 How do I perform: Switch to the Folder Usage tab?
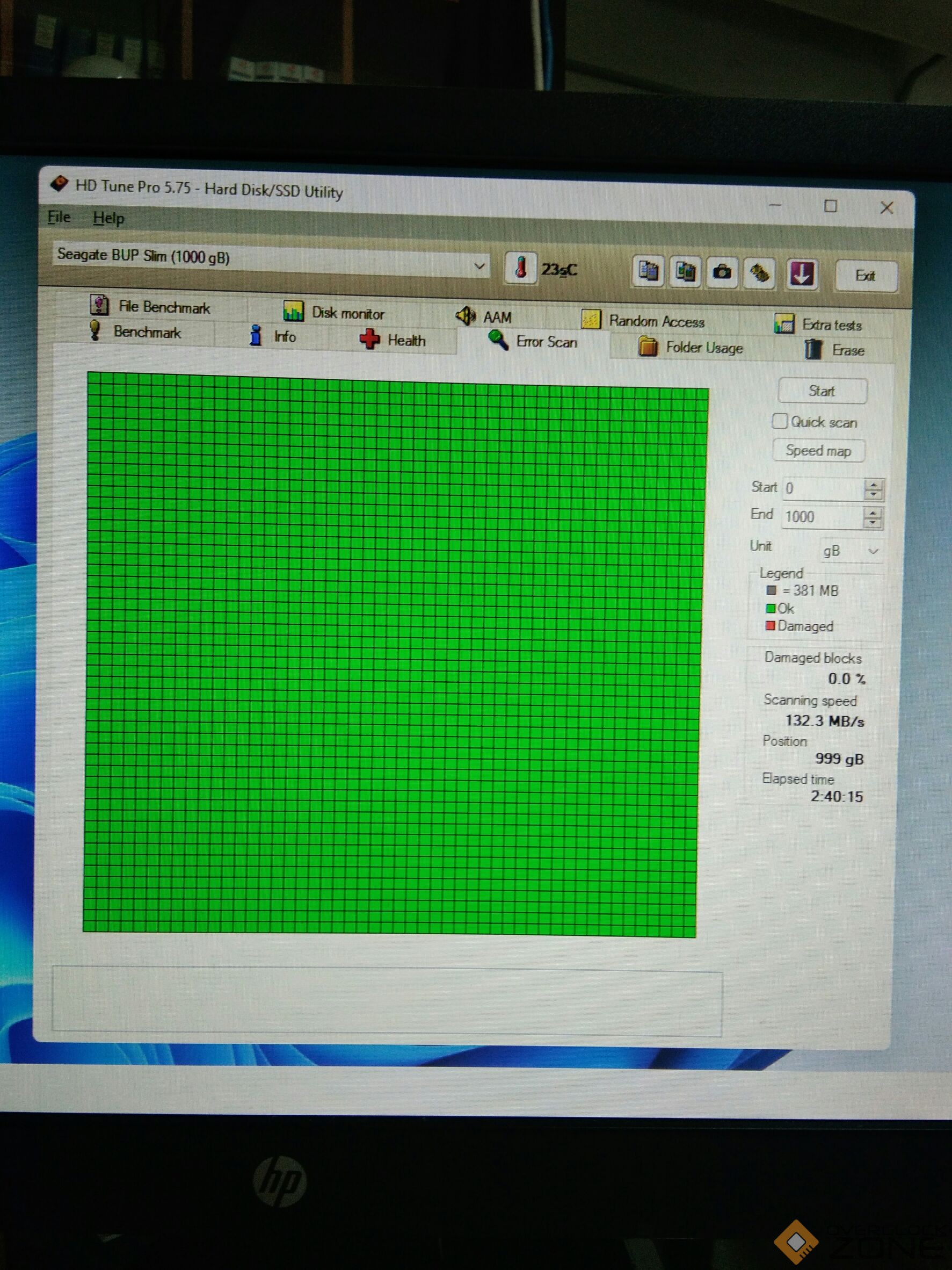[x=691, y=348]
